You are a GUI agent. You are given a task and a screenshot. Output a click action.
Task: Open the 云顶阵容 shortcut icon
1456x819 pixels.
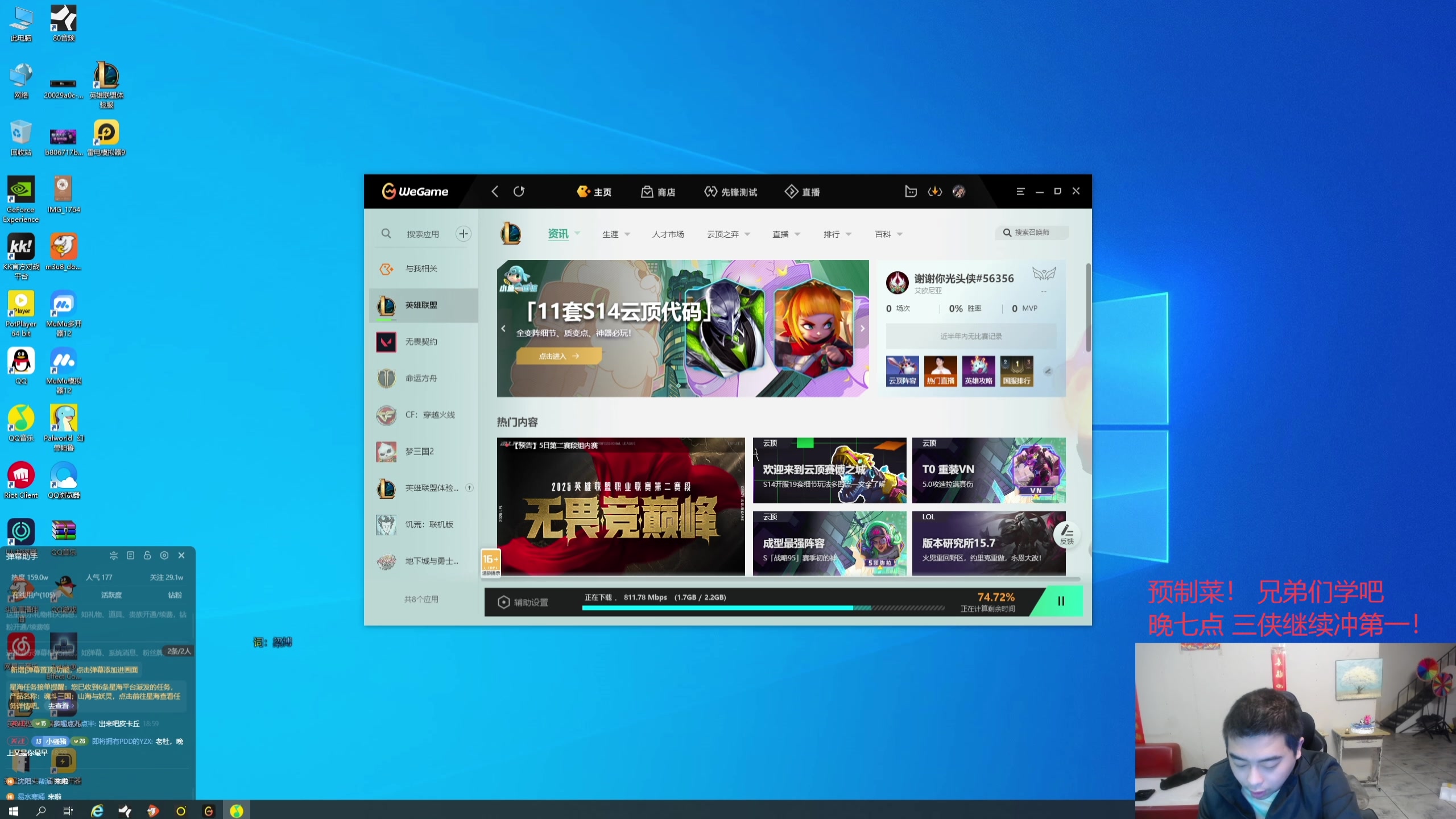902,371
